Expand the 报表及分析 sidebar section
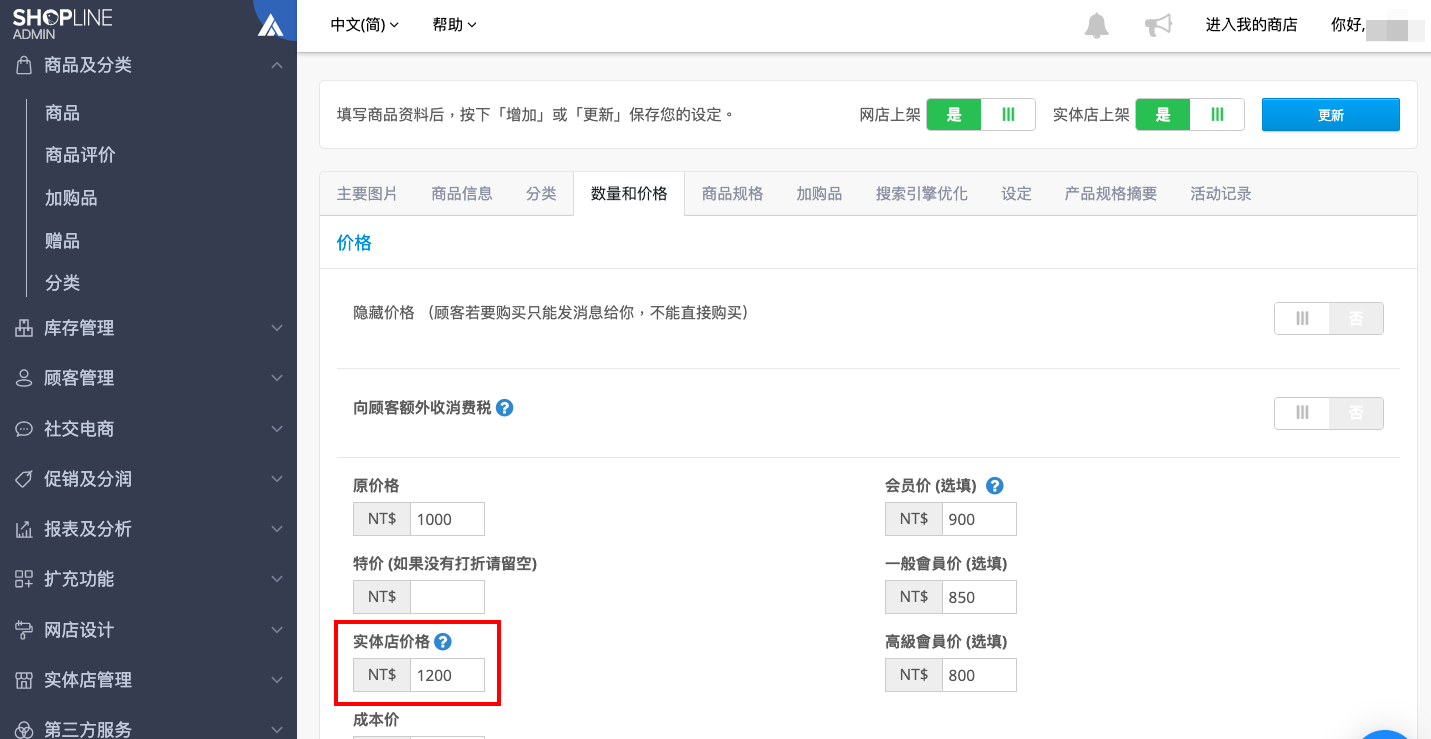 pos(277,529)
